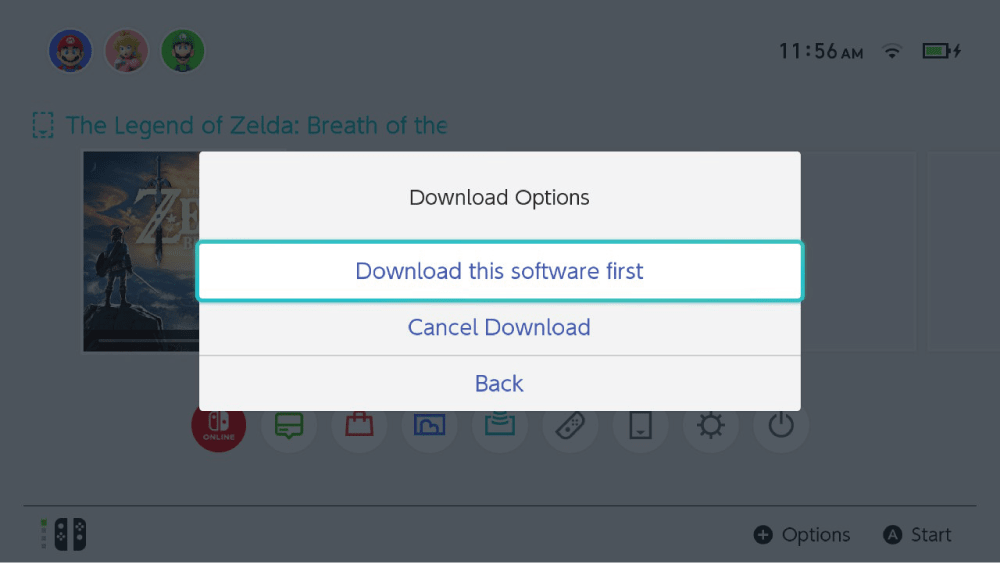Open the Album icon

click(x=429, y=426)
